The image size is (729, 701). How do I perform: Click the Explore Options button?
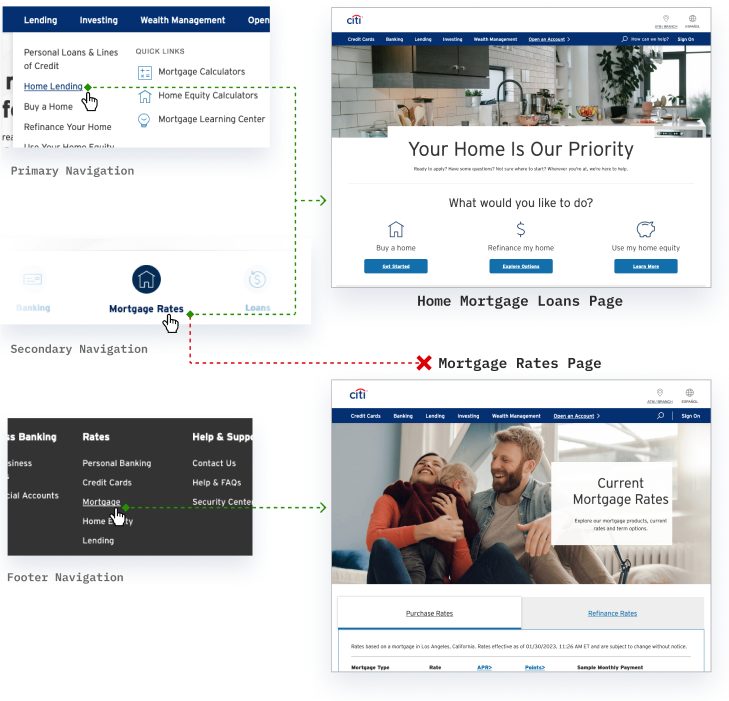(x=521, y=266)
